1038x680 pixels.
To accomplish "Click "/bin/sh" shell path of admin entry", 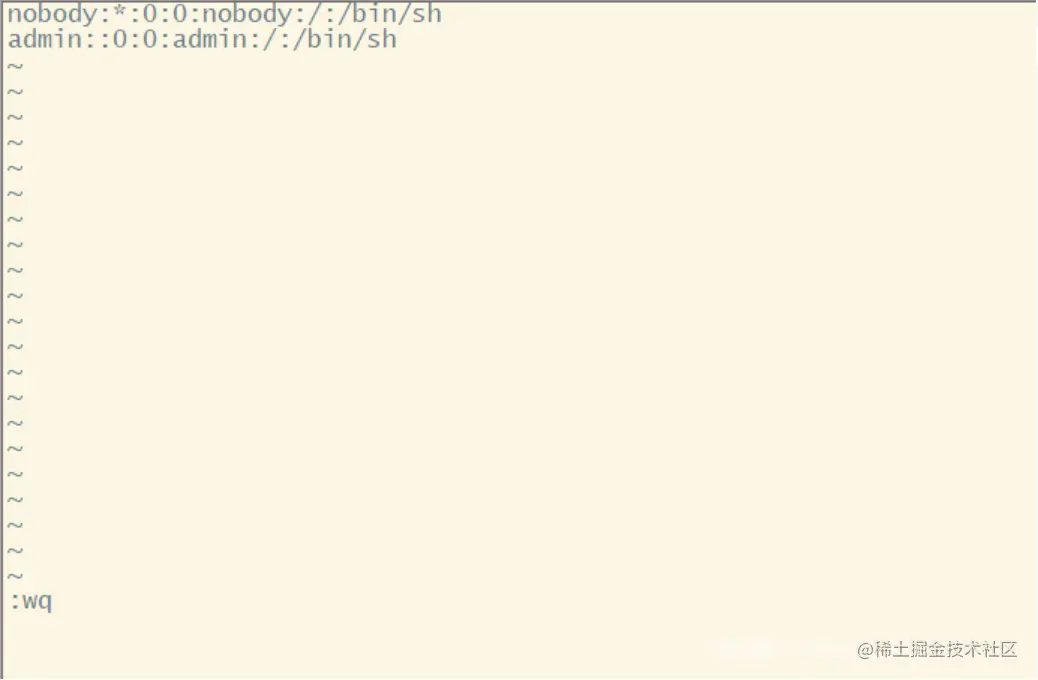I will pyautogui.click(x=345, y=39).
